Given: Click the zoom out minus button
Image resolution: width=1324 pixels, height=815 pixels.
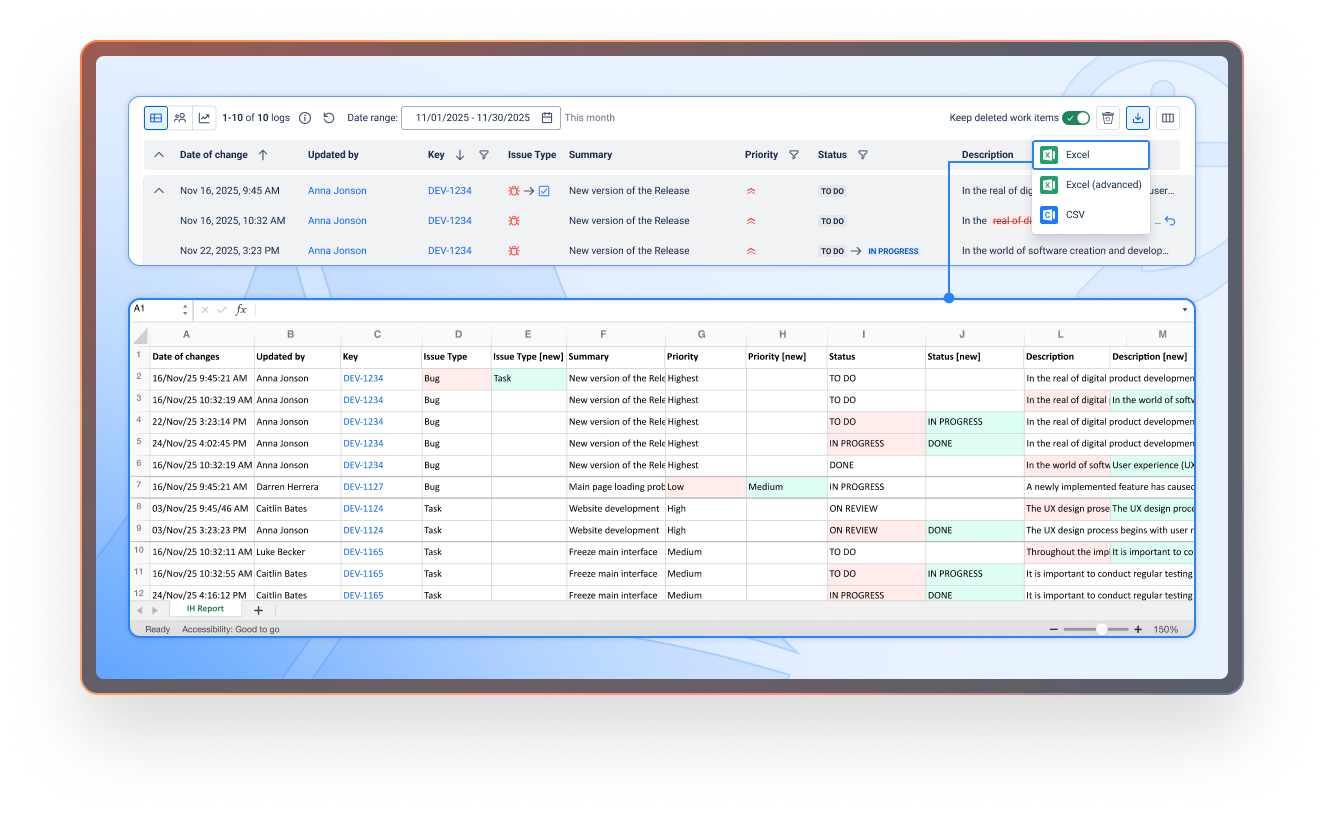Looking at the screenshot, I should click(x=1054, y=630).
